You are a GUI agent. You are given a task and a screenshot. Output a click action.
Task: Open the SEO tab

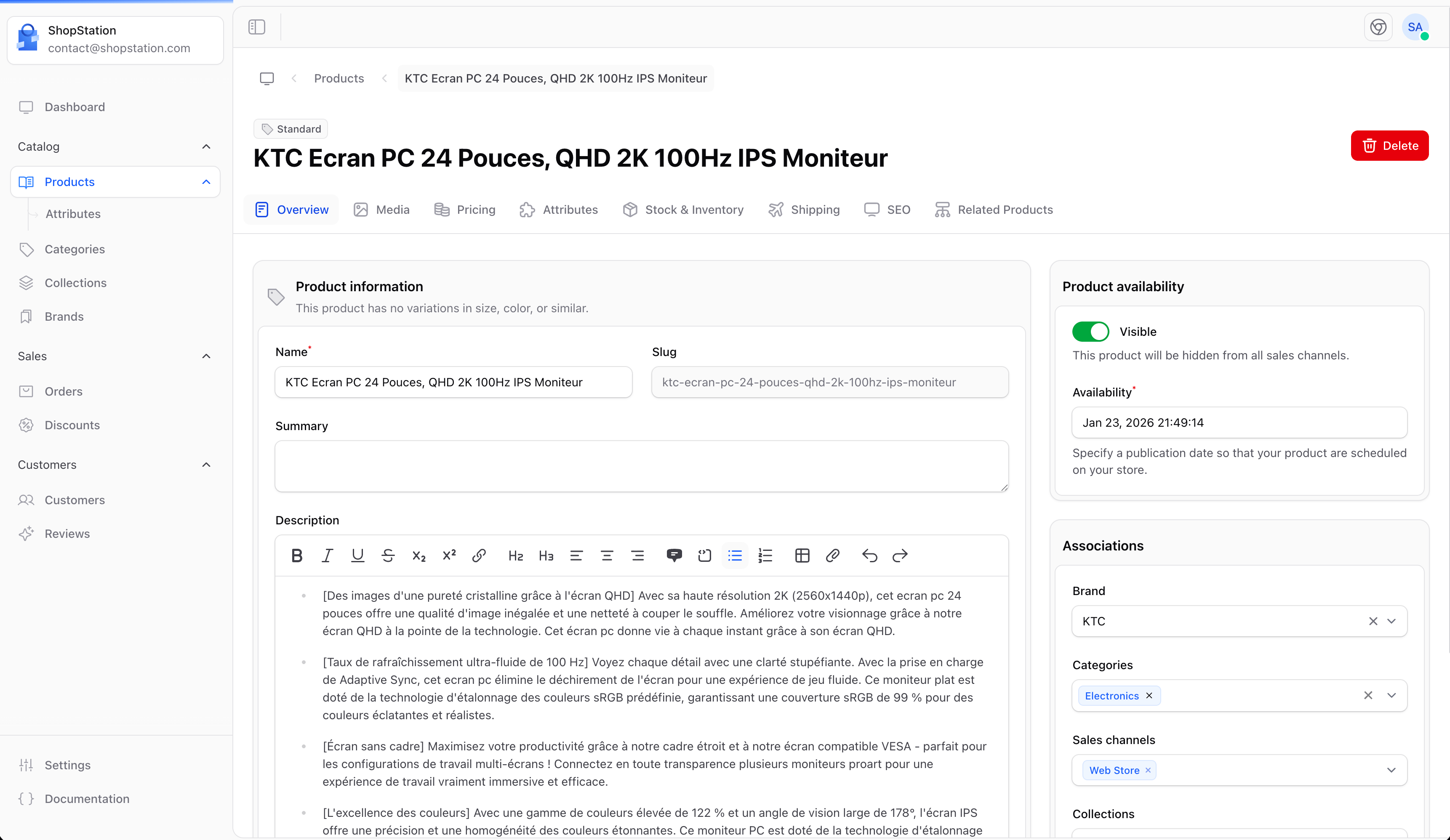887,210
